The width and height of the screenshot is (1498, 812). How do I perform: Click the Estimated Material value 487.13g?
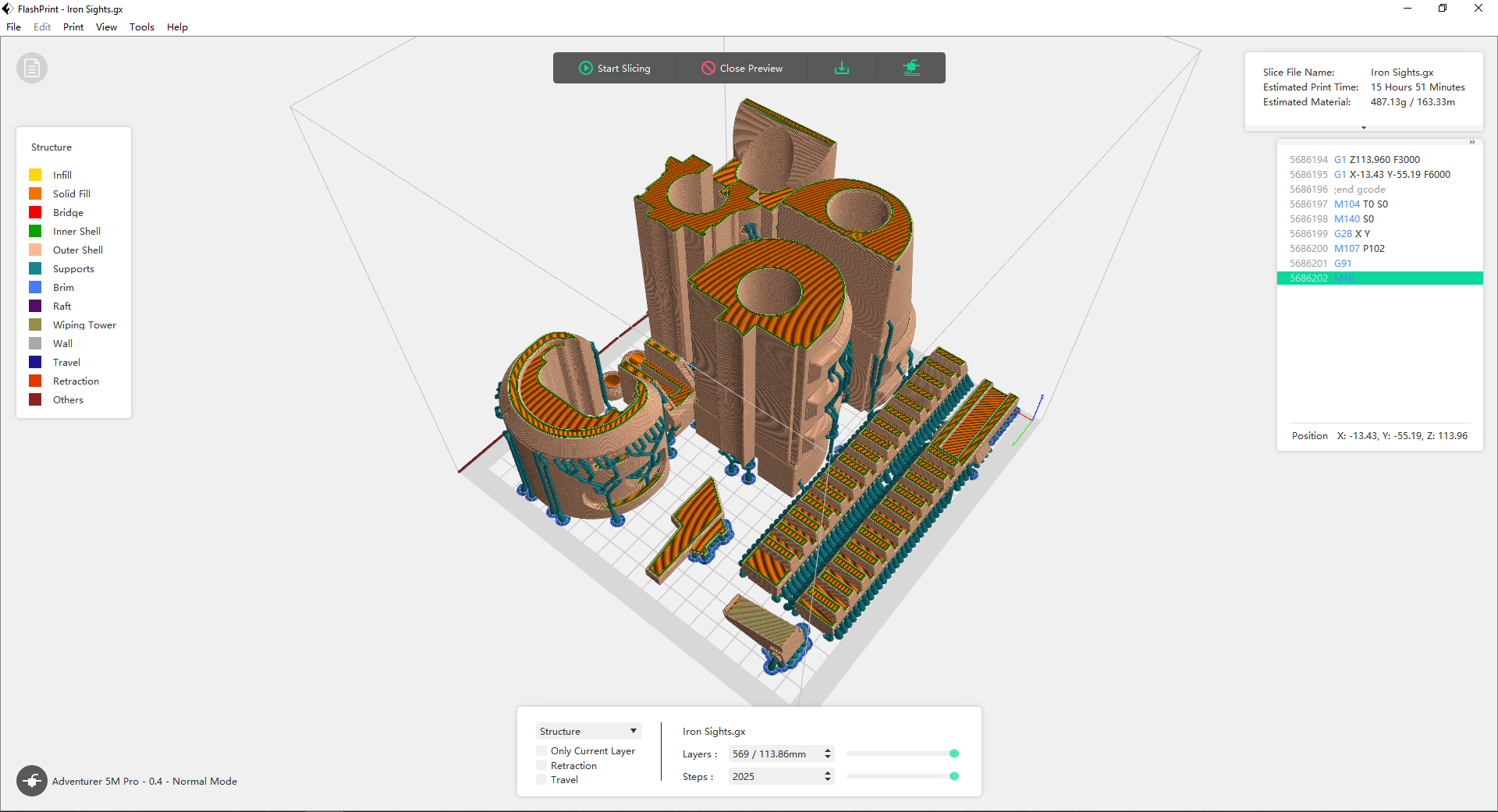[1412, 101]
